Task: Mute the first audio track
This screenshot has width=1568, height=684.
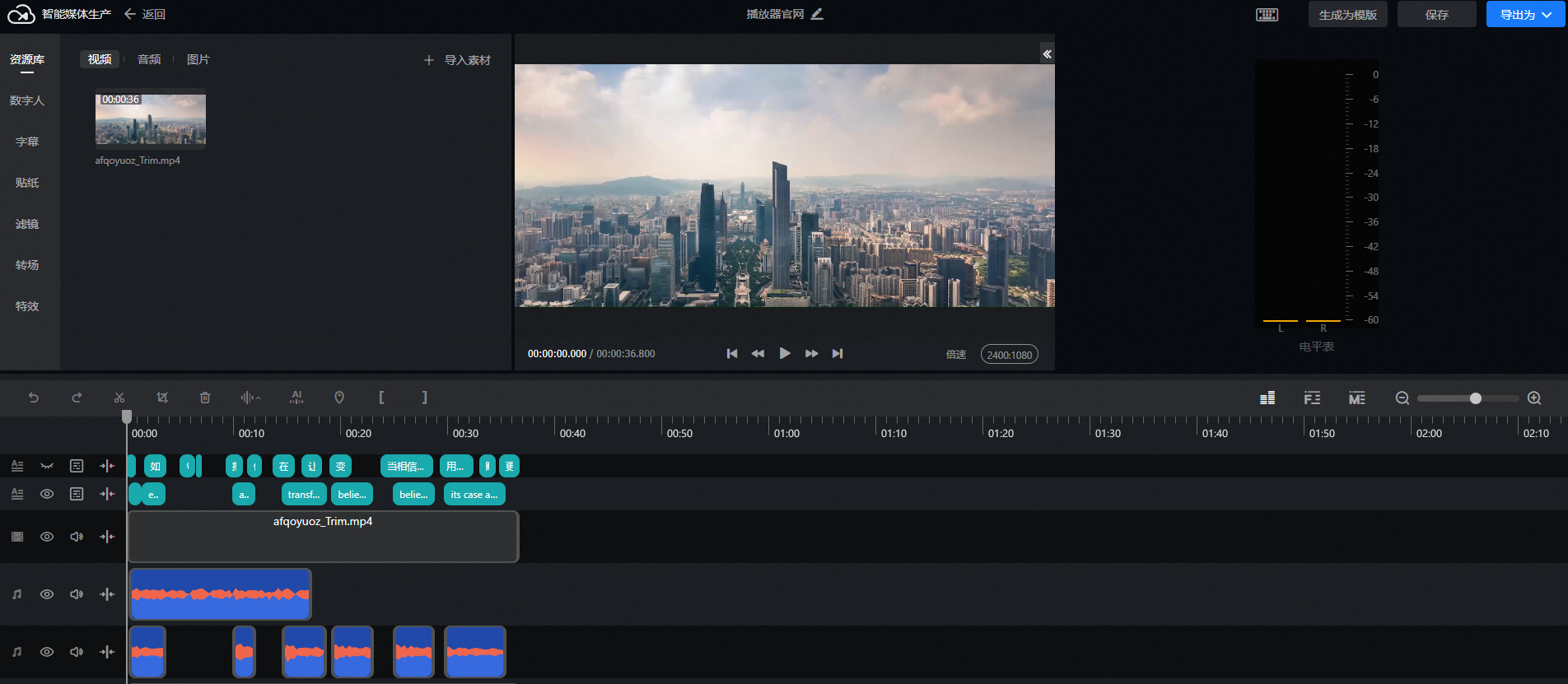Action: pos(77,594)
